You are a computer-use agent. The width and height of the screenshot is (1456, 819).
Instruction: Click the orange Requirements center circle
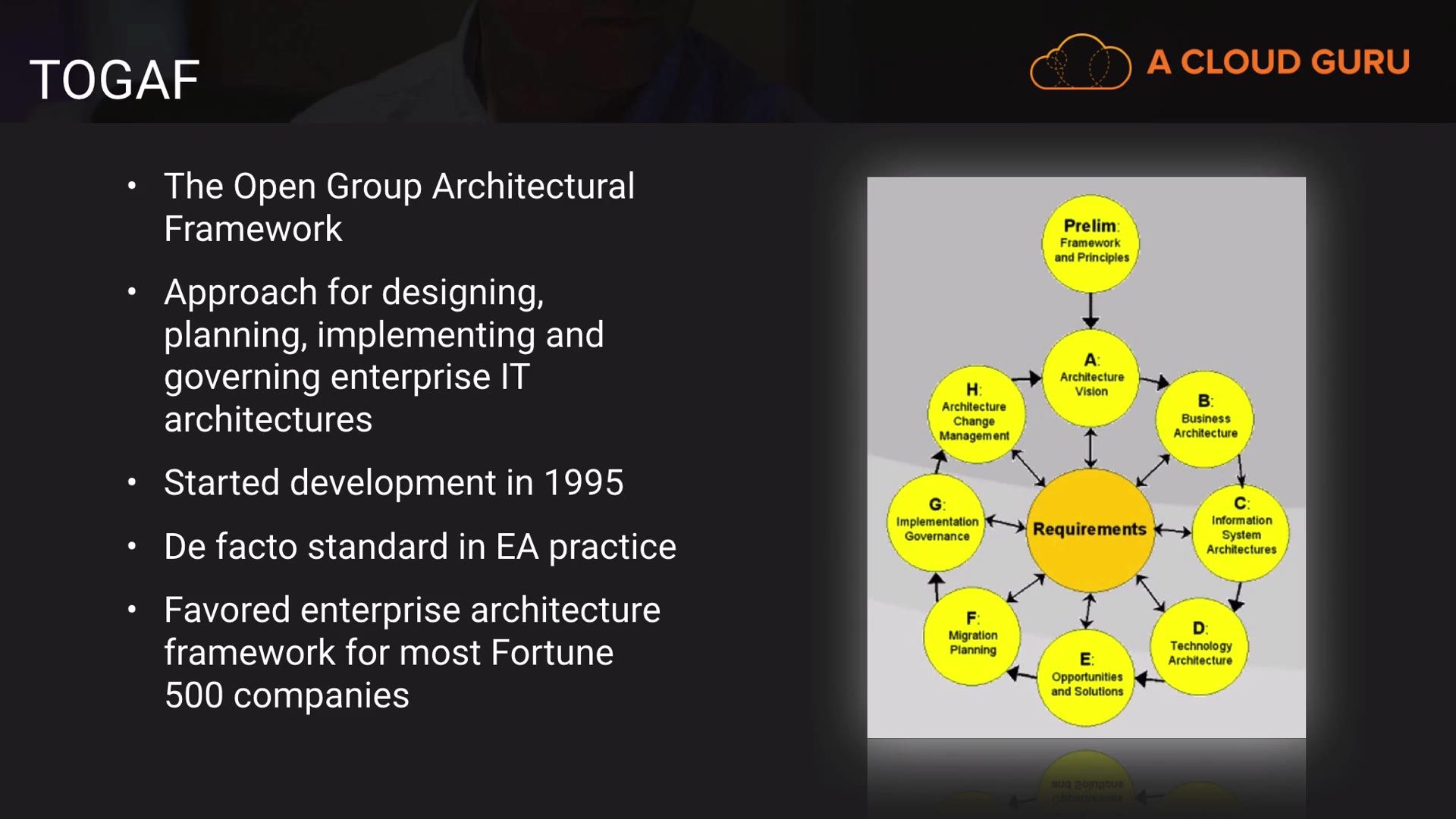1090,529
